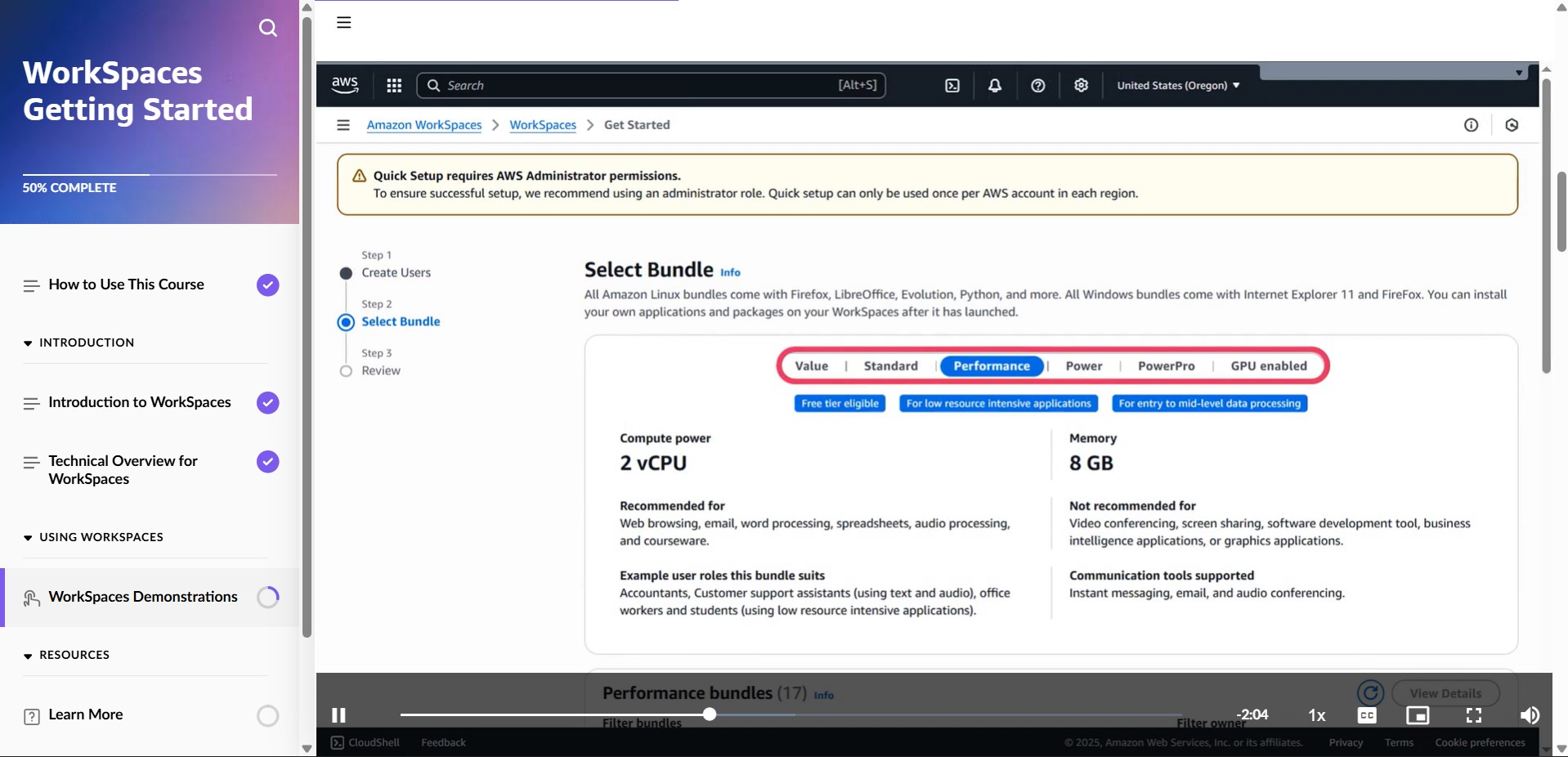The height and width of the screenshot is (757, 1568).
Task: Select the Step 2 Select Bundle radio indicator
Action: [x=346, y=322]
